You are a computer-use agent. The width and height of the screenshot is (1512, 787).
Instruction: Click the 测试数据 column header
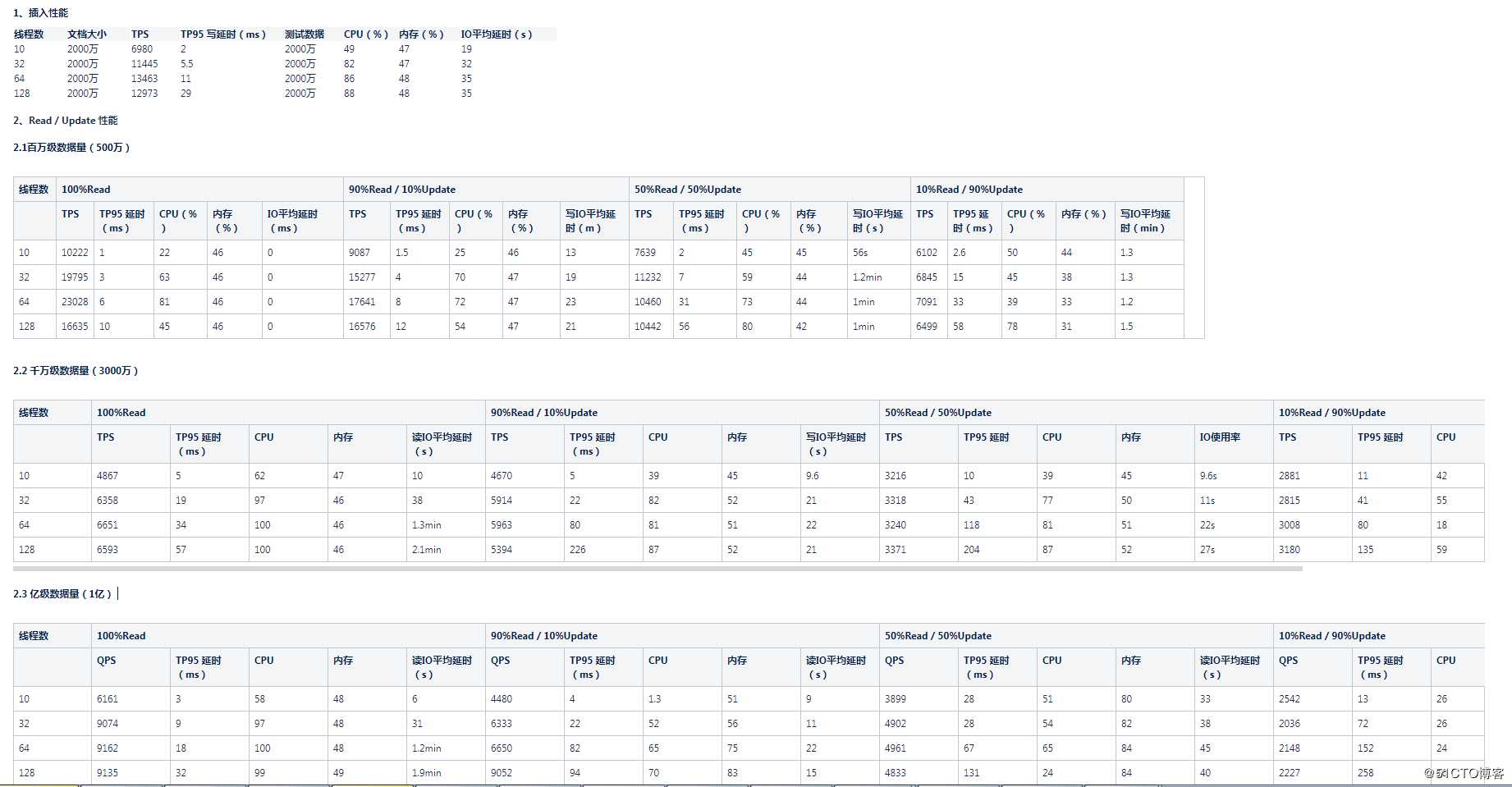[305, 34]
